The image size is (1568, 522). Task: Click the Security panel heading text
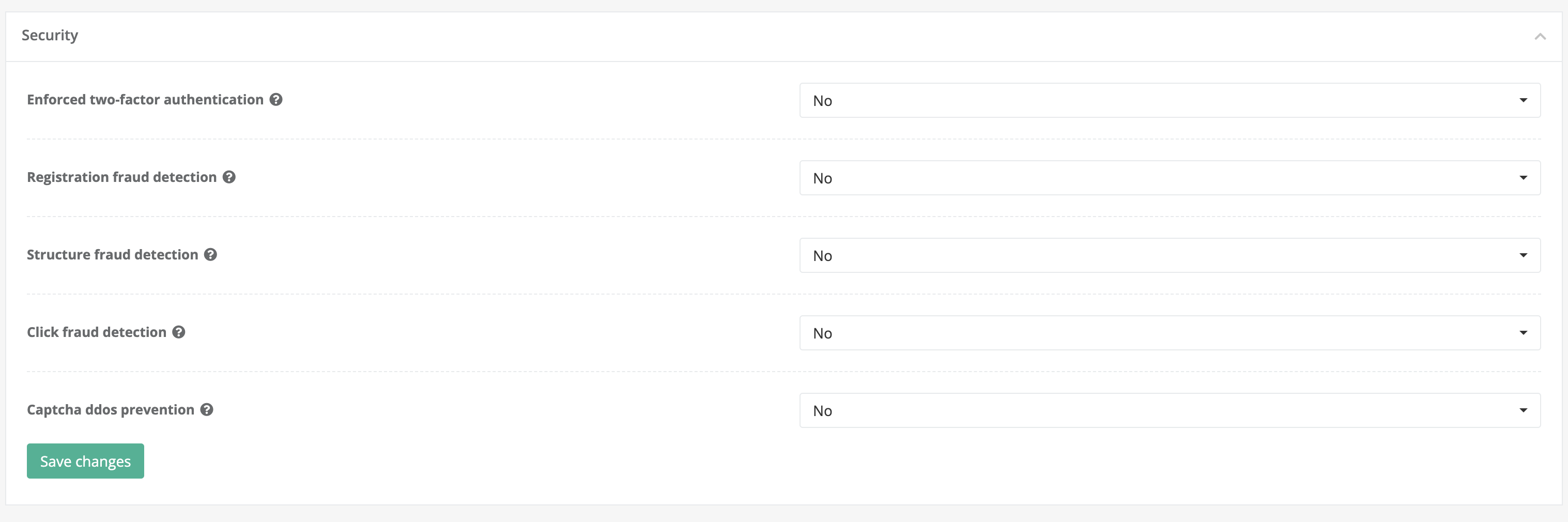coord(50,35)
